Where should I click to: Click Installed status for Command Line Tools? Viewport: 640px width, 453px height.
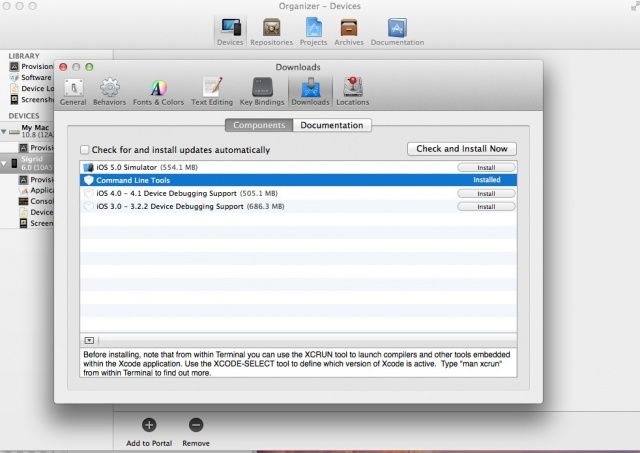tap(487, 180)
